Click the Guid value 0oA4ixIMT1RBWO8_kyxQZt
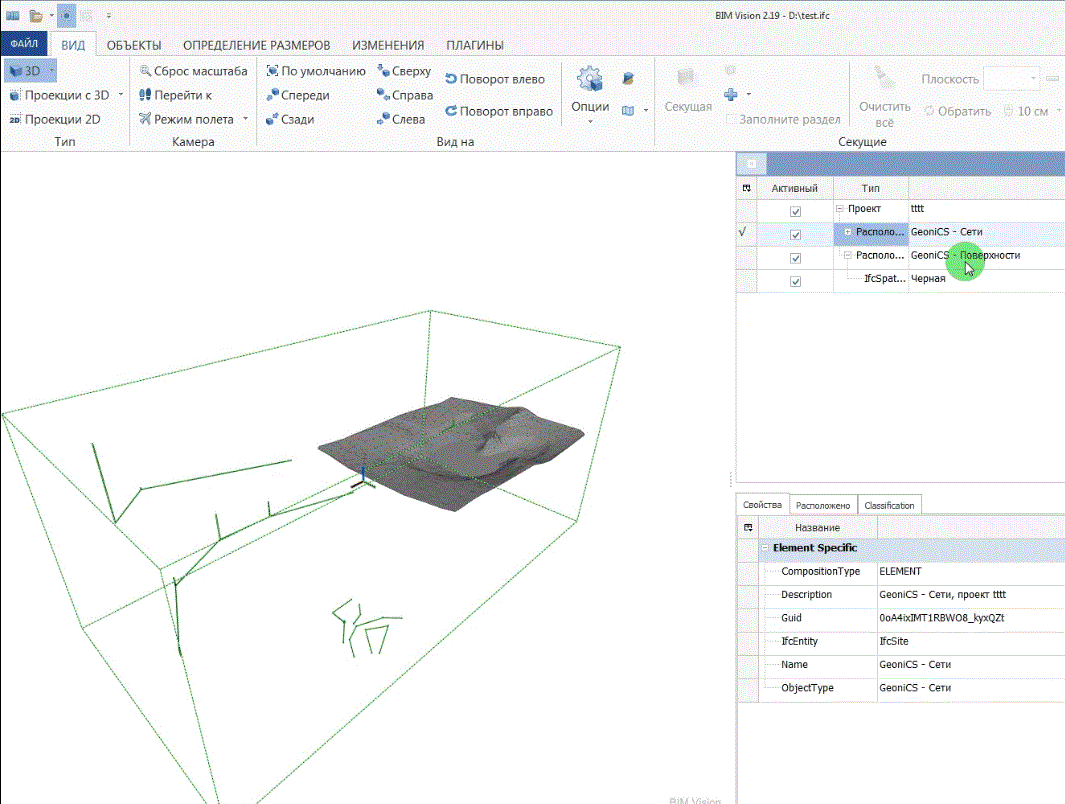 tap(941, 618)
